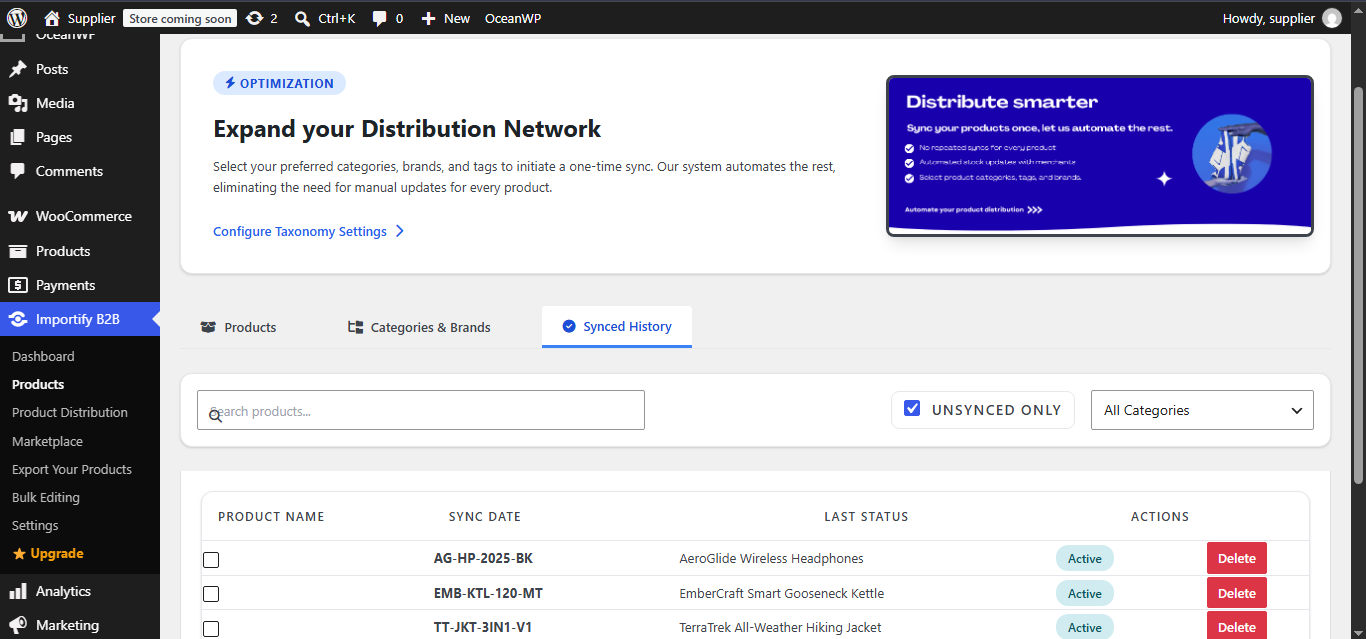Open Export Your Products submenu item
This screenshot has width=1366, height=639.
click(x=72, y=469)
